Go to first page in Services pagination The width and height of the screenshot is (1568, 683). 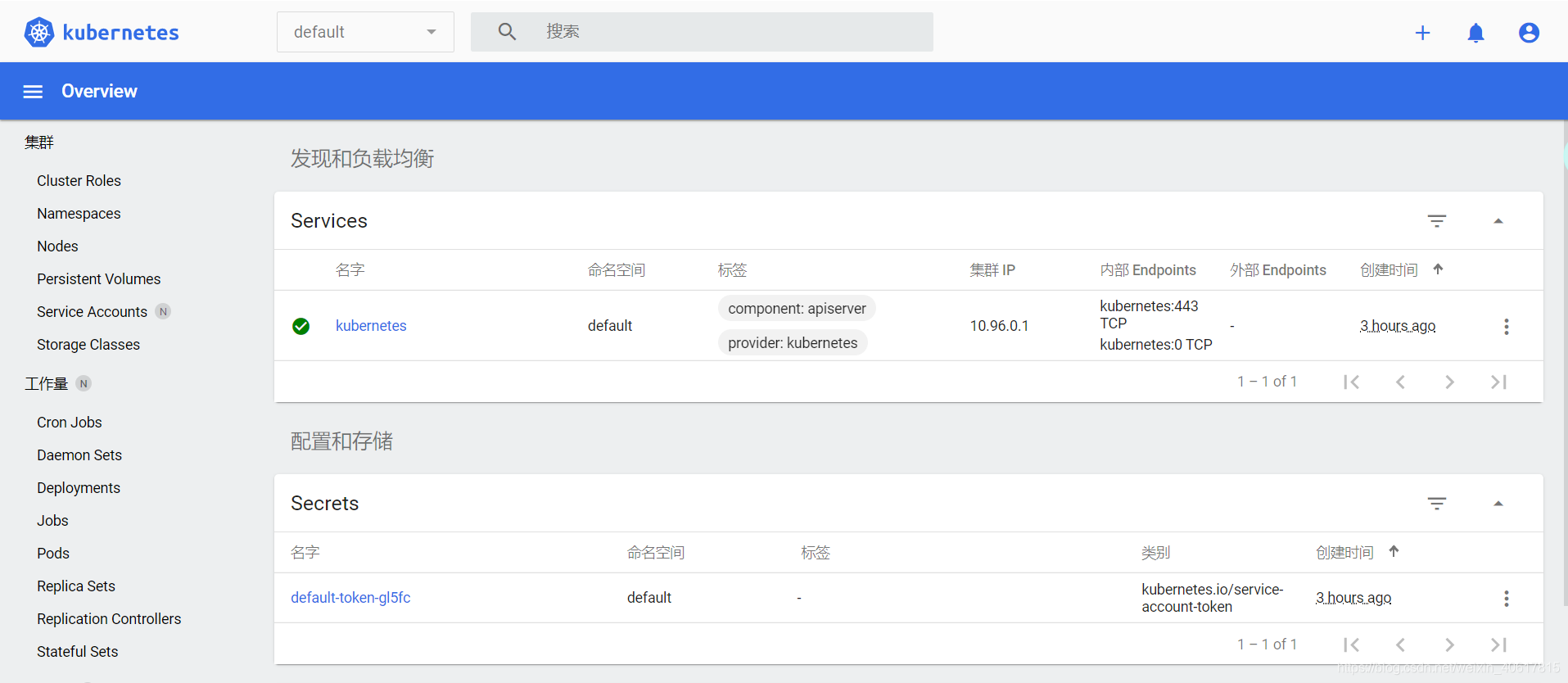point(1352,382)
